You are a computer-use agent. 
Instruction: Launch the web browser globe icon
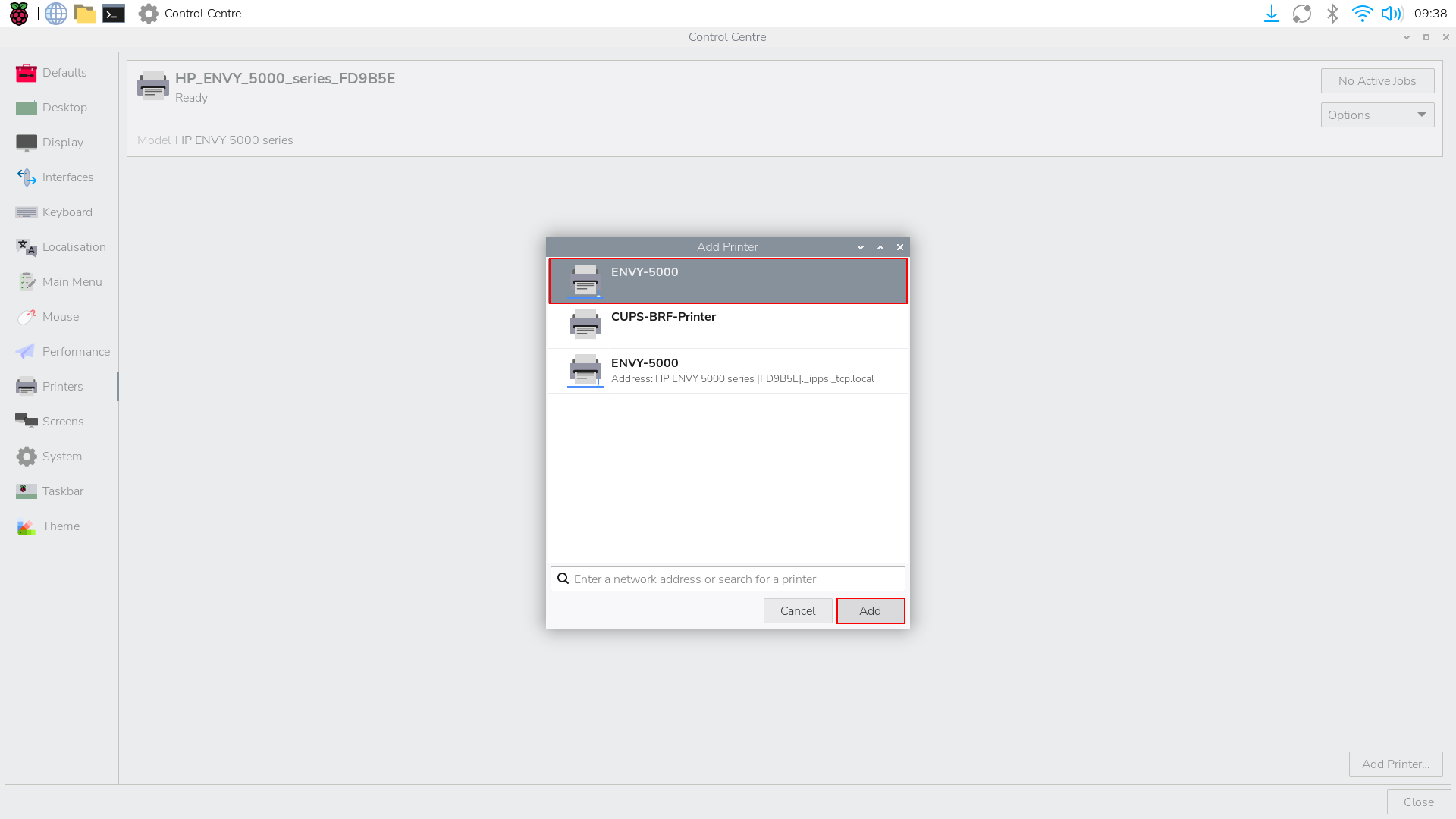tap(56, 14)
